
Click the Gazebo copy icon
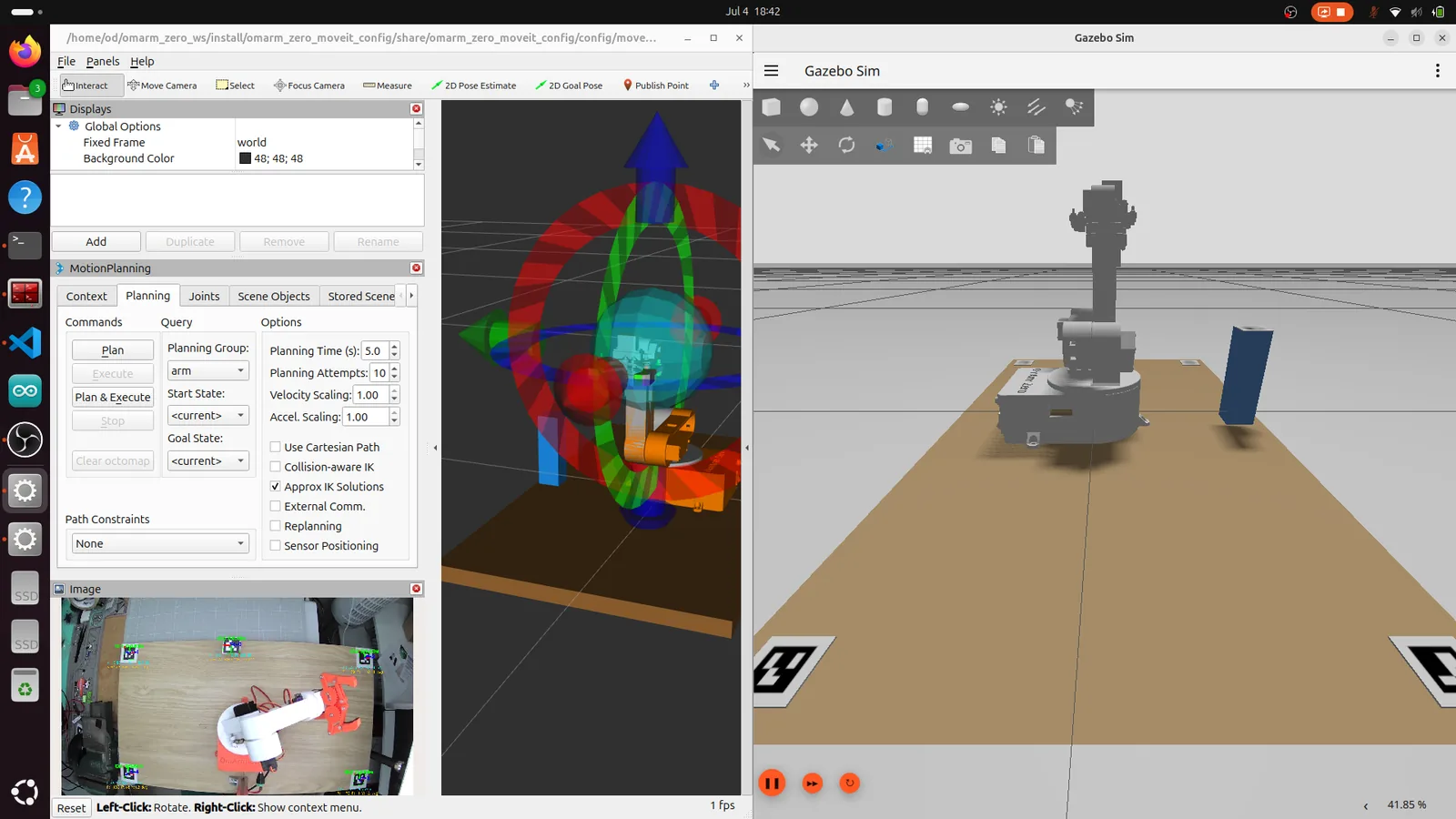pos(998,146)
